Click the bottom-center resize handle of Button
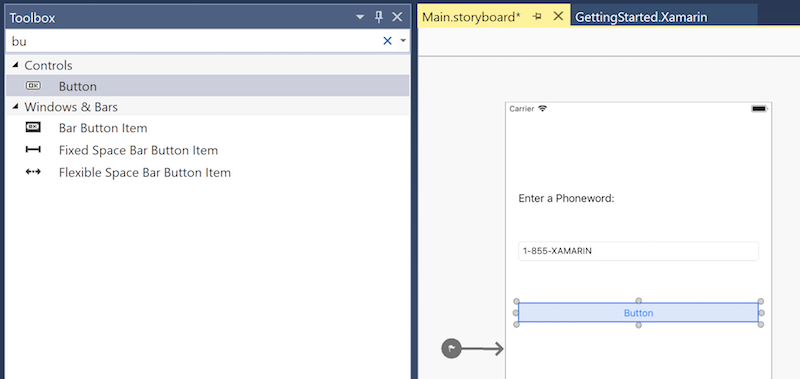The image size is (800, 379). click(638, 325)
